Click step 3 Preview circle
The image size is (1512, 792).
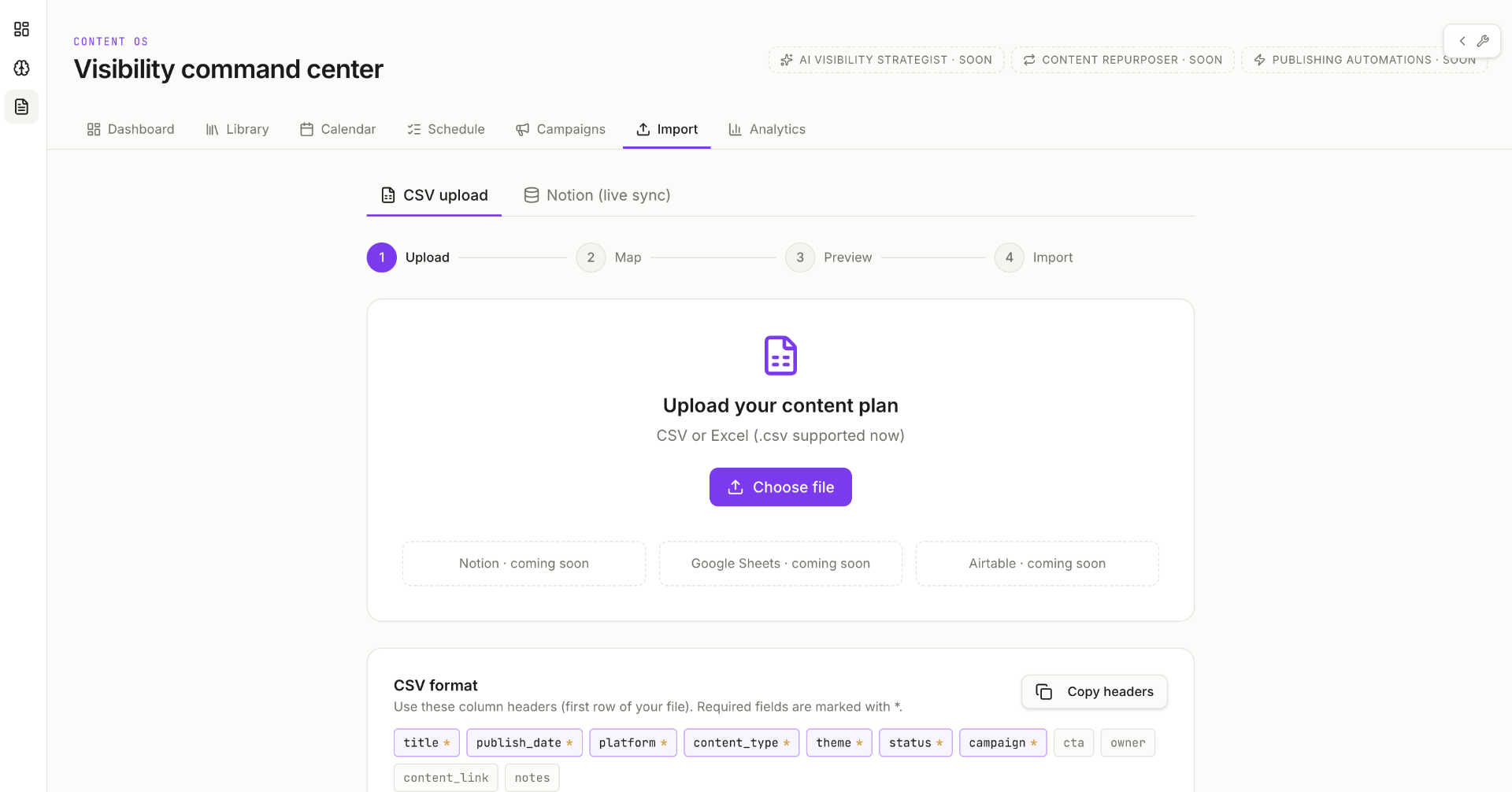pos(800,257)
